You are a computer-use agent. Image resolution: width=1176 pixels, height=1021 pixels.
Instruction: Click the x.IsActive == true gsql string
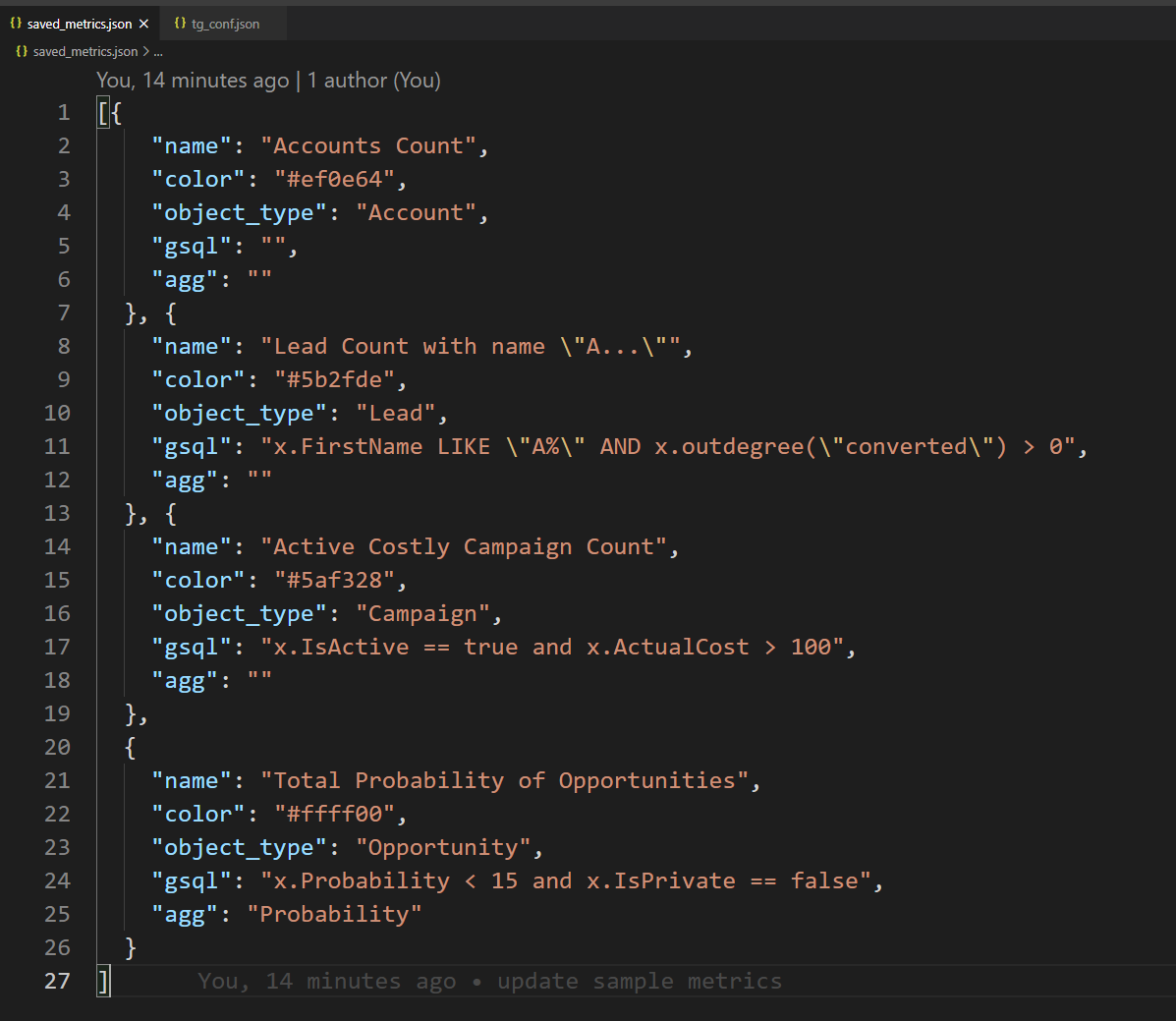[553, 647]
